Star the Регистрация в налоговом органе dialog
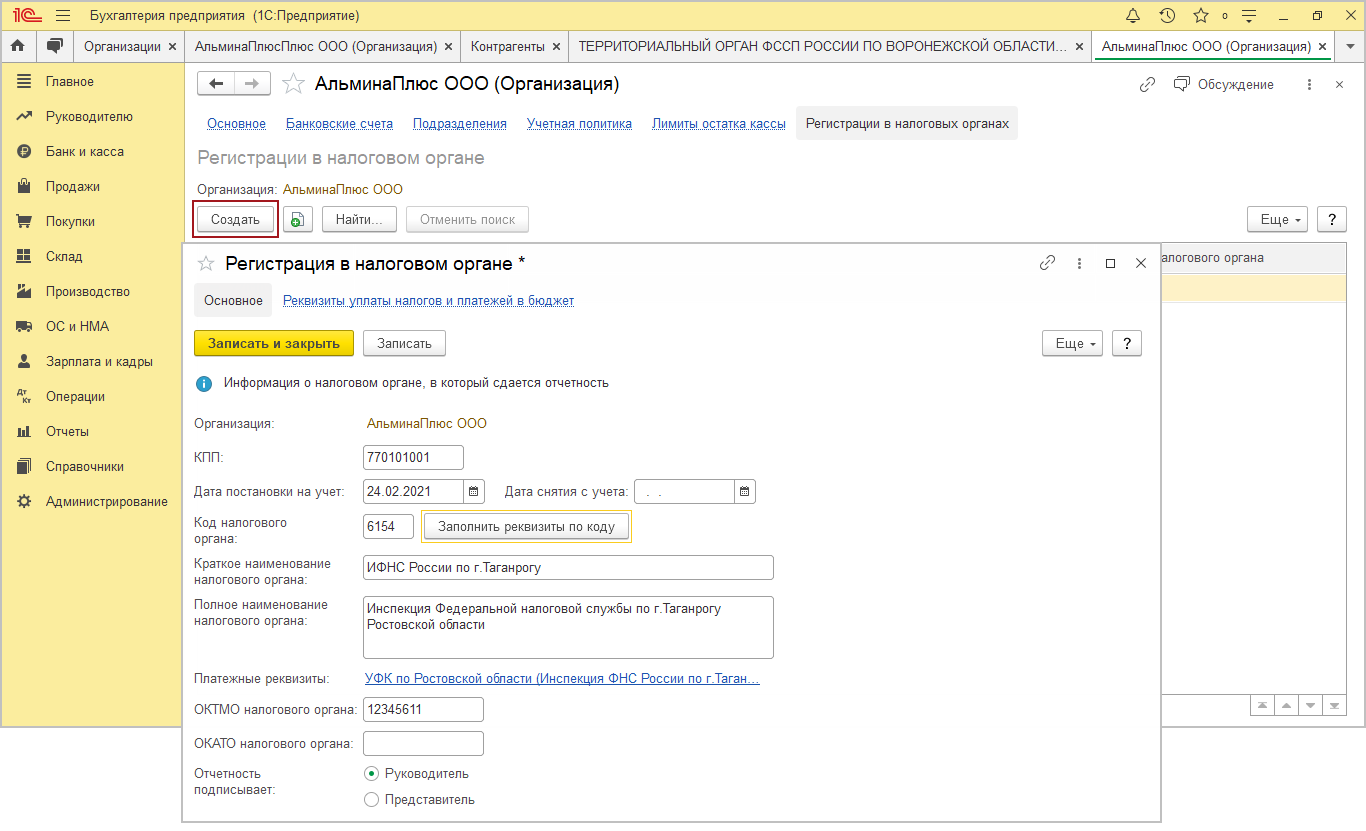The image size is (1366, 831). (x=206, y=263)
